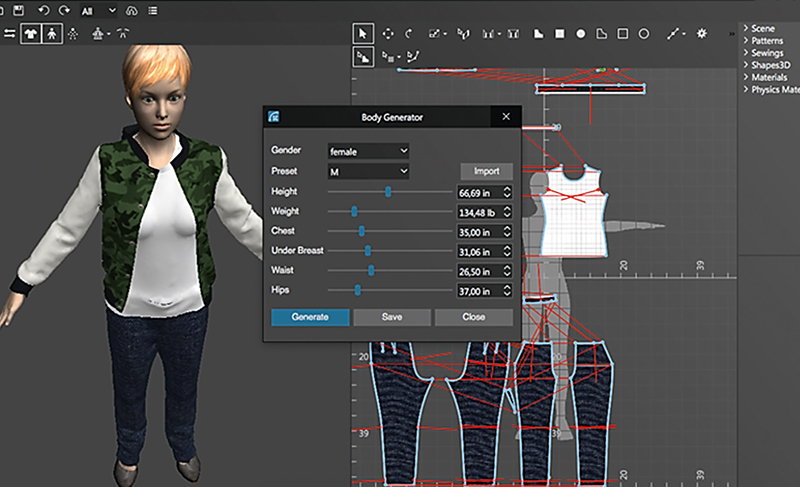Select the rotate tool
The height and width of the screenshot is (487, 800).
[409, 34]
